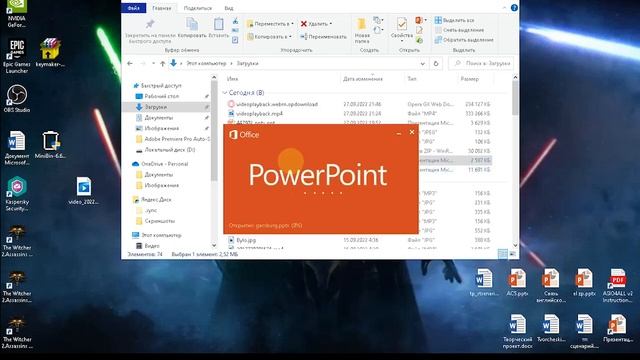Open recent locations dropdown arrow

click(153, 64)
